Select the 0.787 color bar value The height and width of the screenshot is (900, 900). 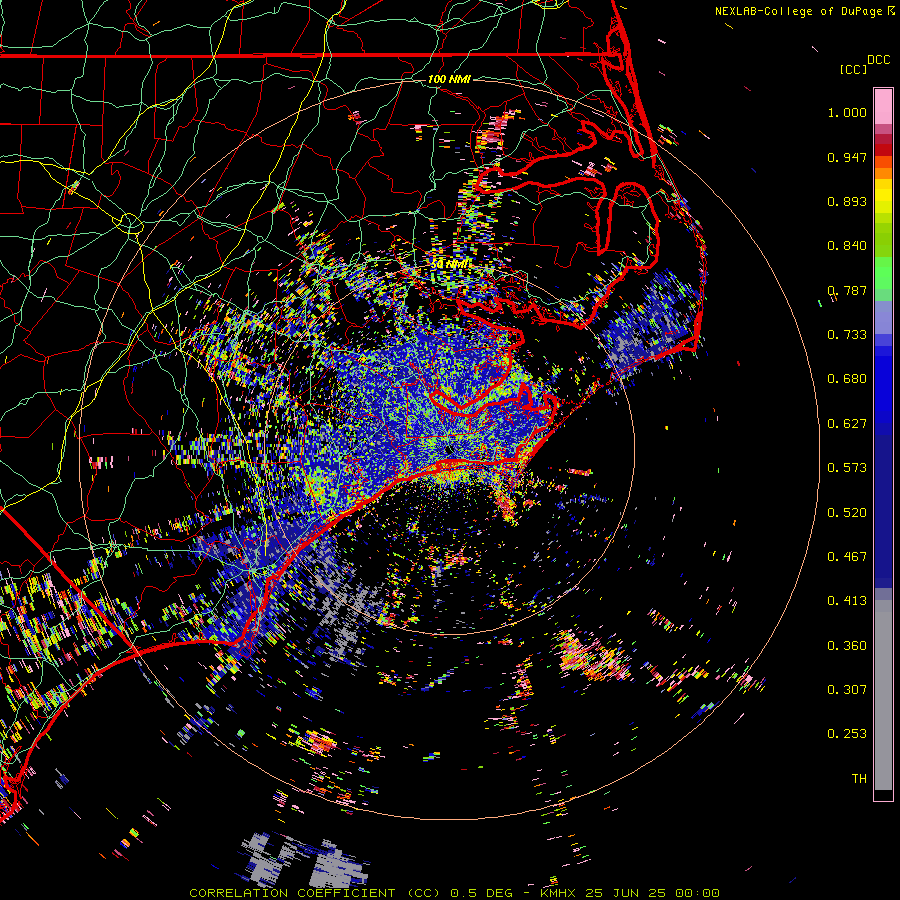pos(847,290)
